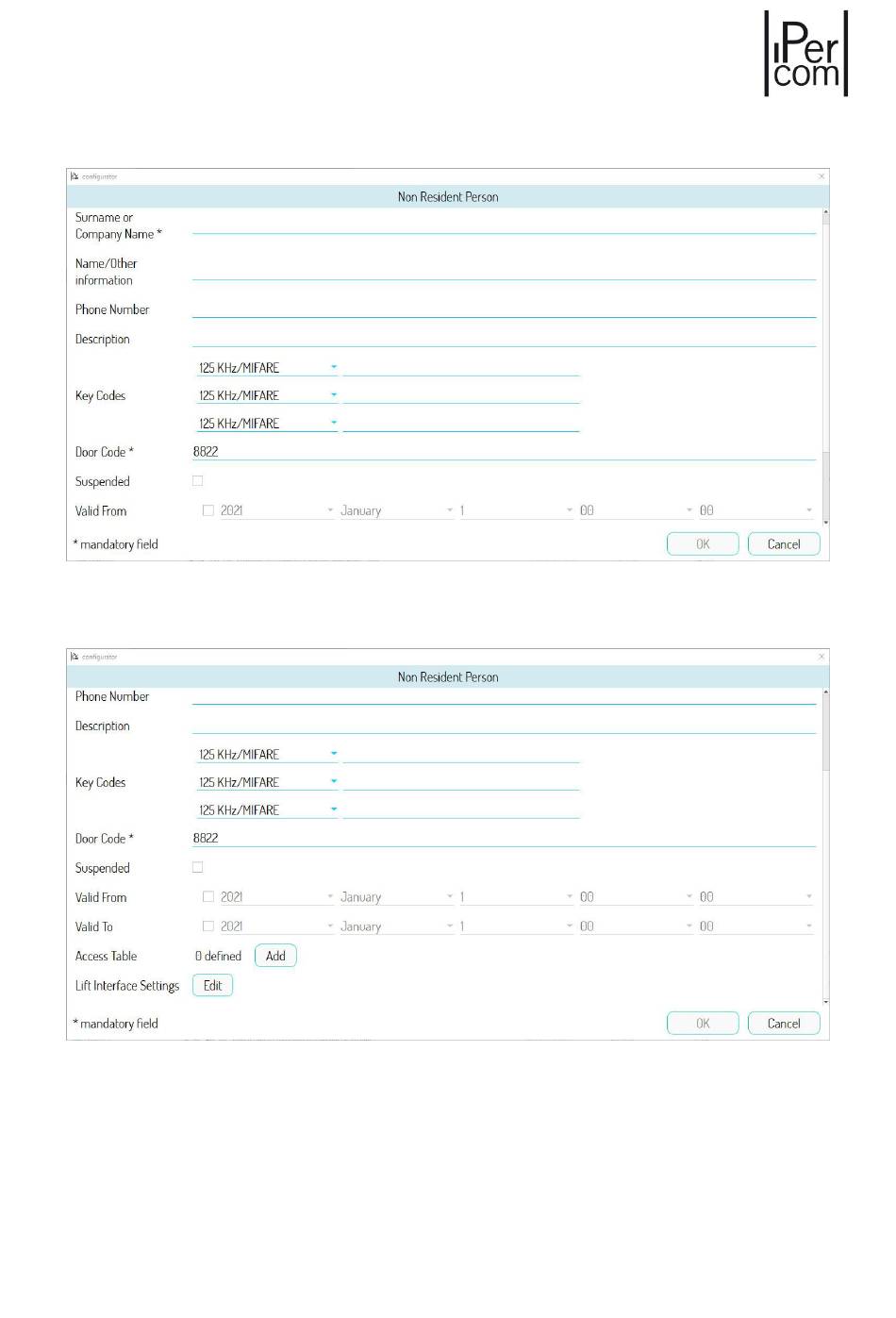The image size is (896, 1318).
Task: Open Valid From day dropdown in lower dialog
Action: point(516,897)
